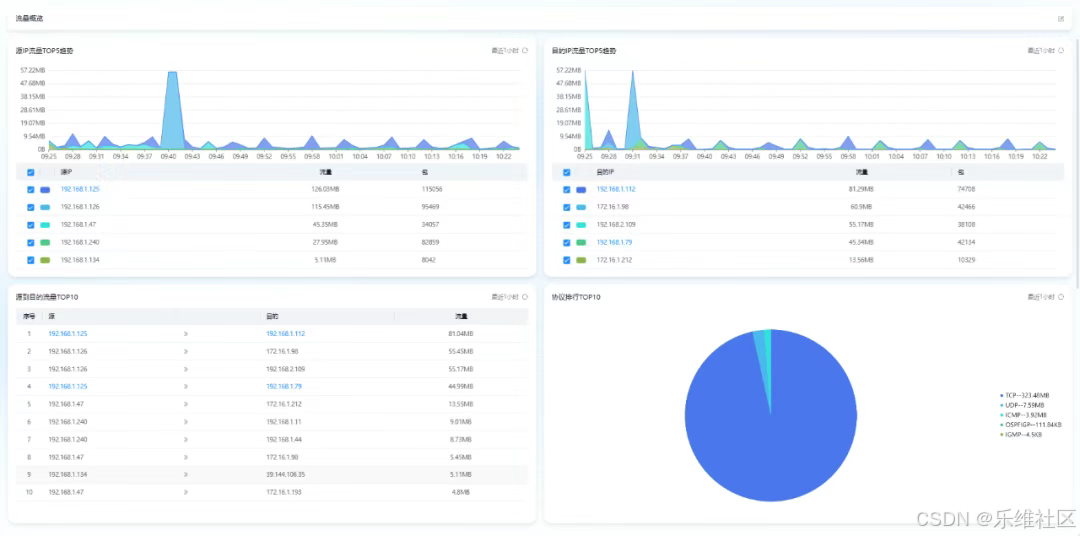Click the edit icon on 流量概览 bar

point(1061,19)
